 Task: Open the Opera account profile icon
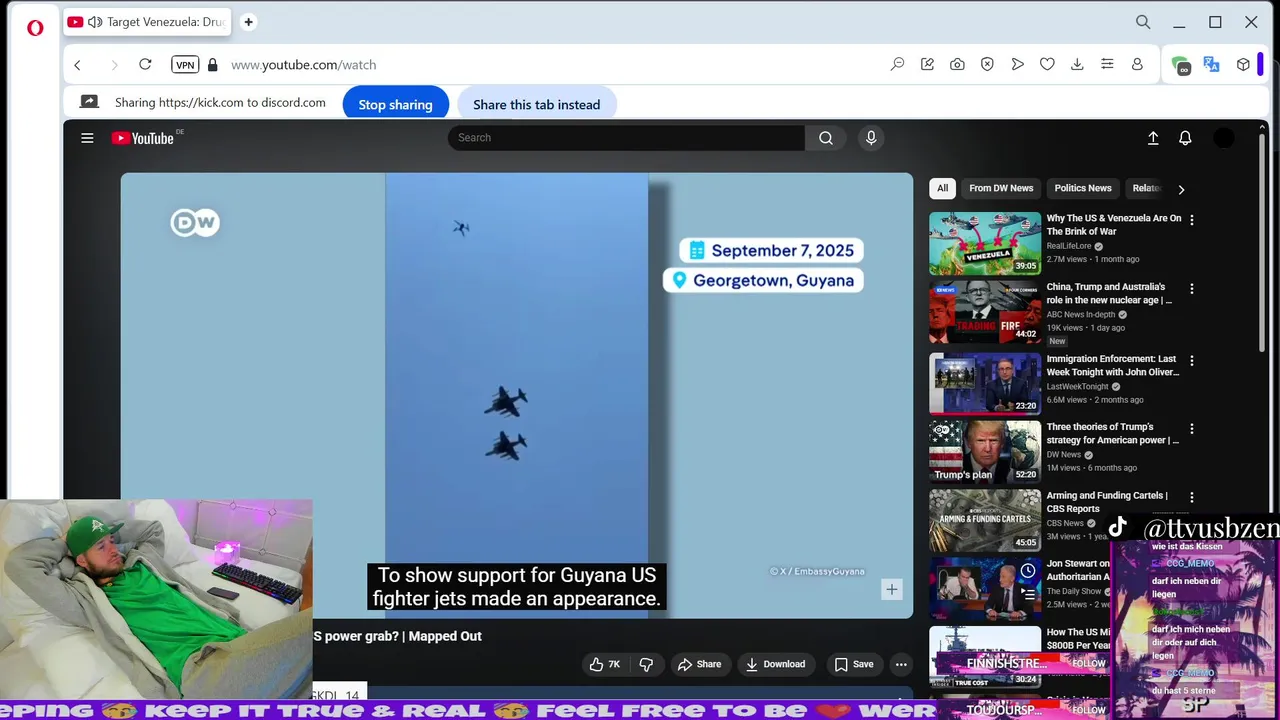(1137, 64)
